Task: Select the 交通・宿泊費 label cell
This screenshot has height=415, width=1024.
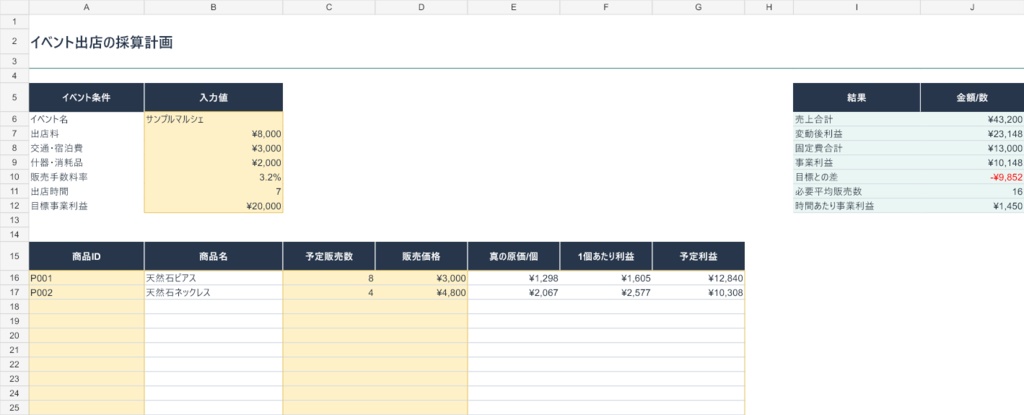Action: coord(87,148)
